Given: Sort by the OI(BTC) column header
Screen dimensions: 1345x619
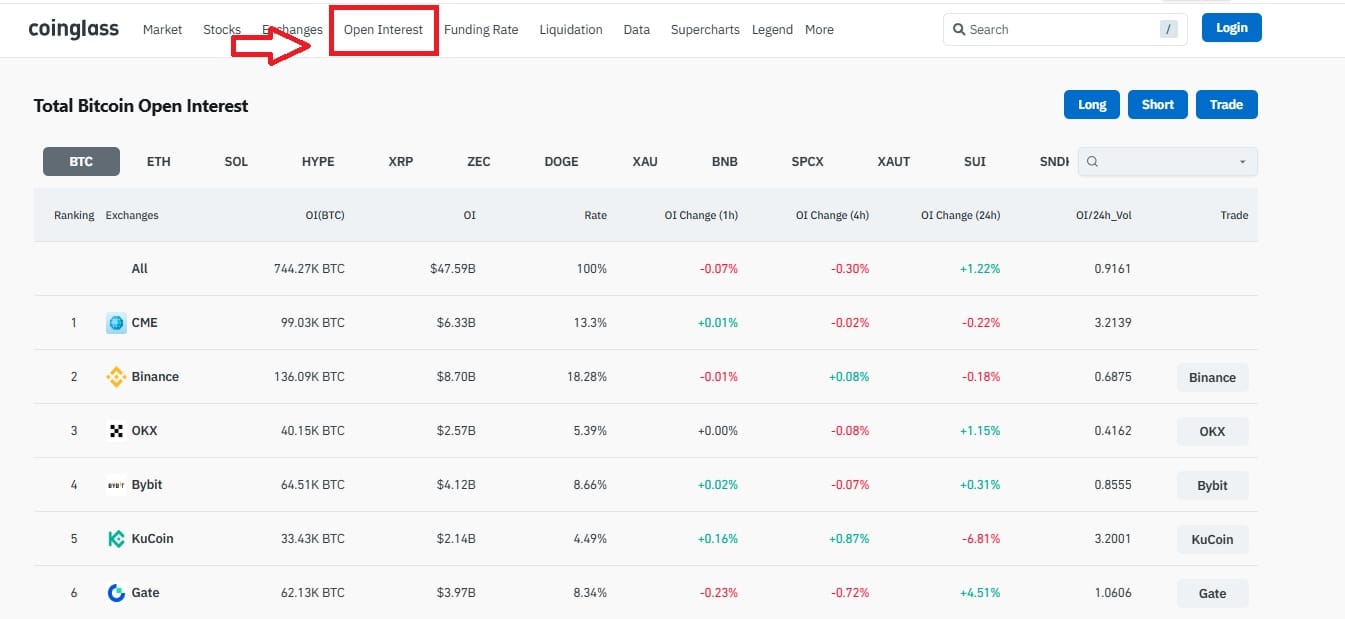Looking at the screenshot, I should click(x=325, y=215).
